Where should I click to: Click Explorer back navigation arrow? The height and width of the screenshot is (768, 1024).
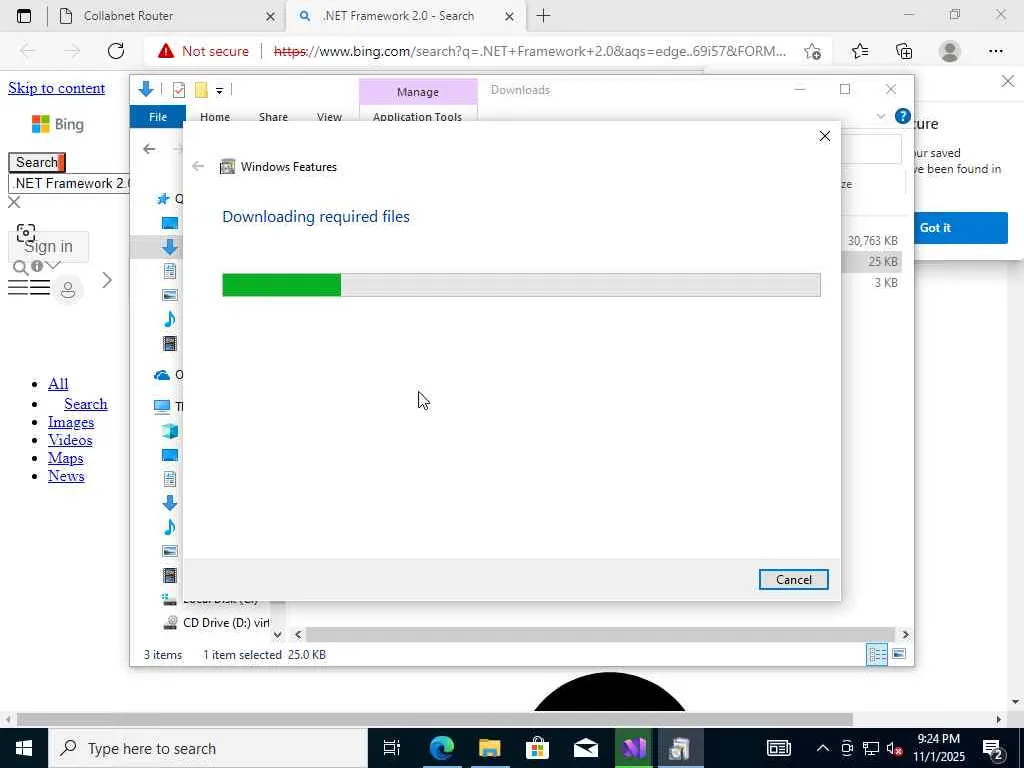pyautogui.click(x=149, y=149)
